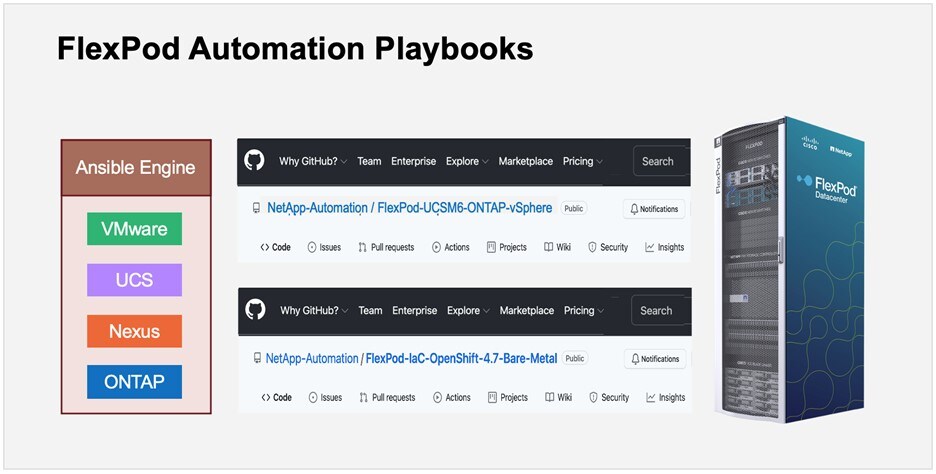Click Marketplace in the top GitHub navbar

click(x=526, y=161)
